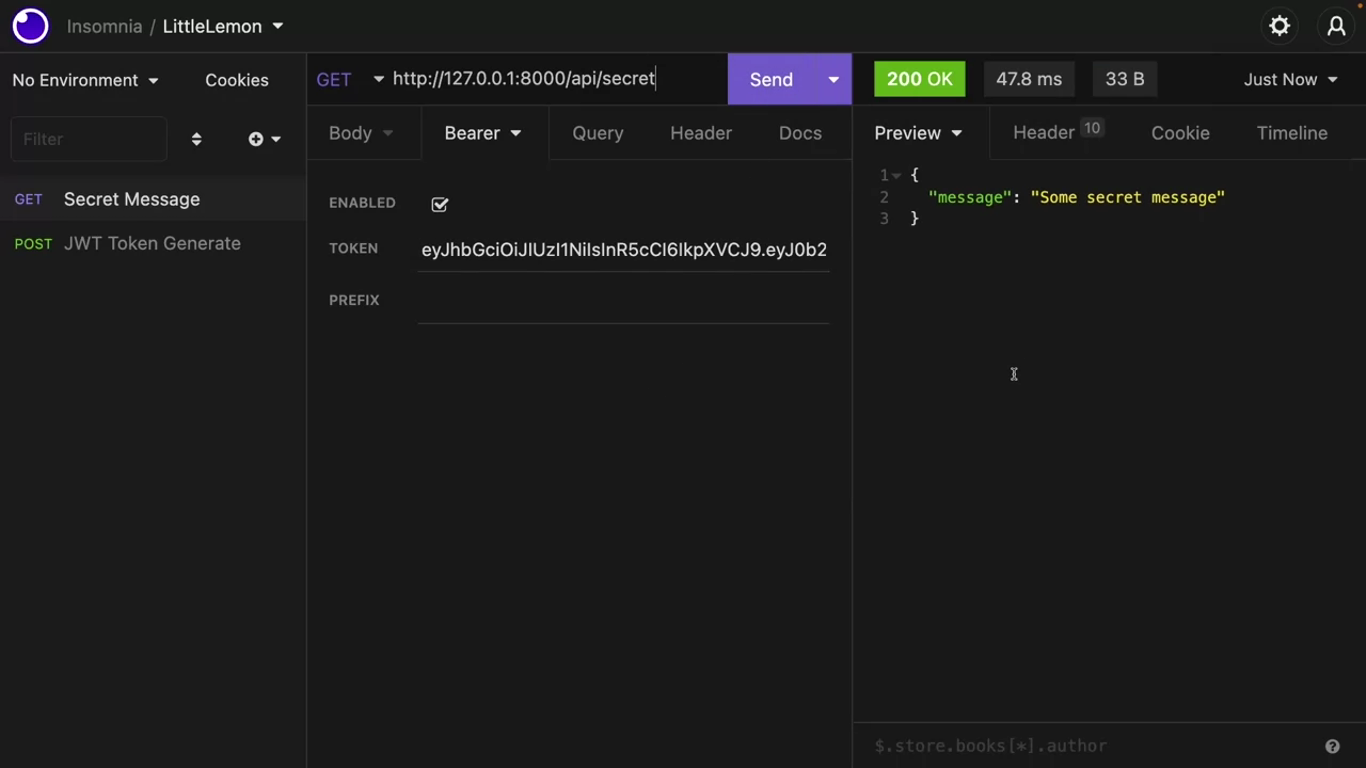Change the GET method dropdown

(x=349, y=79)
